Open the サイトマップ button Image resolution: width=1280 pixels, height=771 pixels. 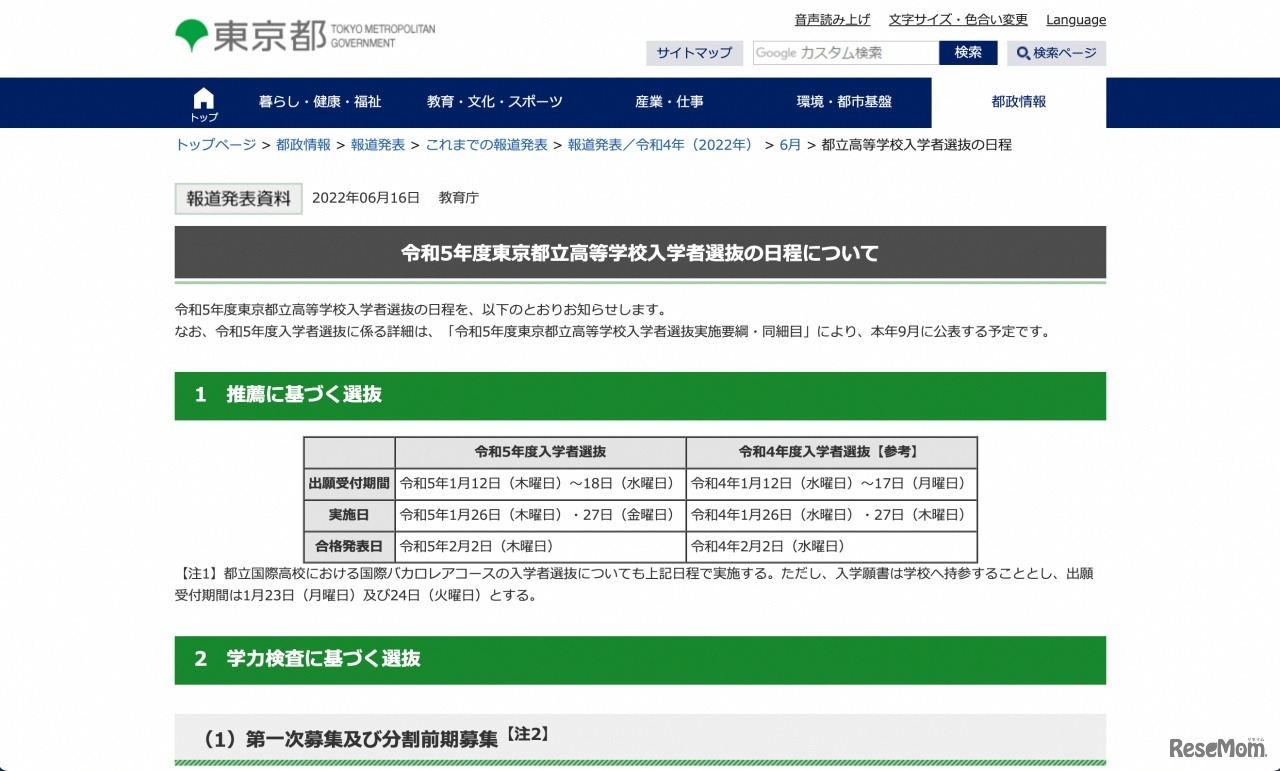(694, 53)
